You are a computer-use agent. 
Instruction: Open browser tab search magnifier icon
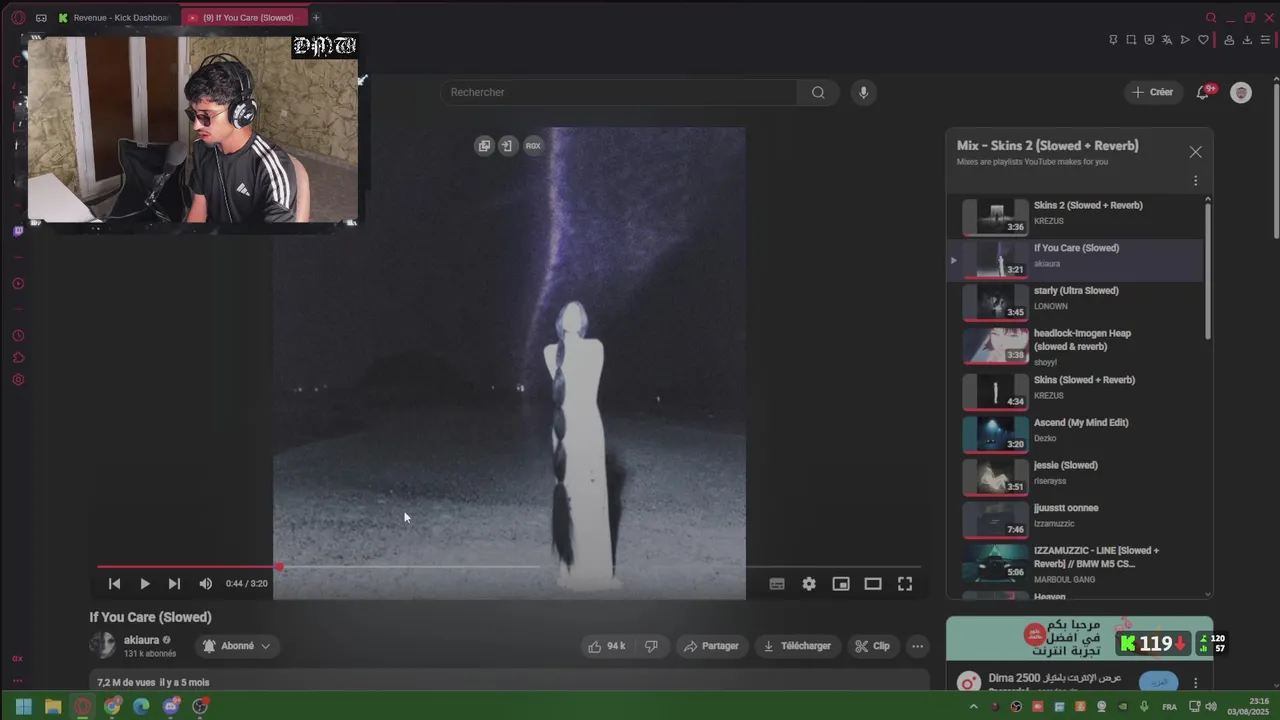(1211, 17)
